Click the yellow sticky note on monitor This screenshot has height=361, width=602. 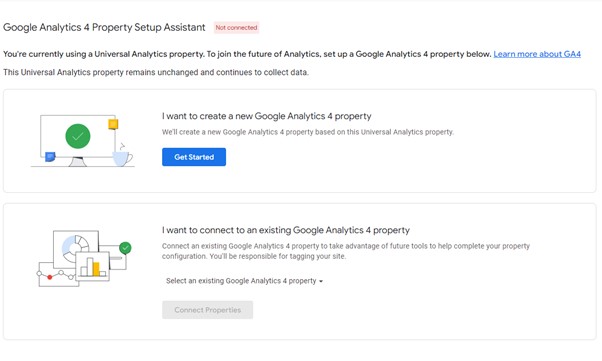[x=113, y=124]
